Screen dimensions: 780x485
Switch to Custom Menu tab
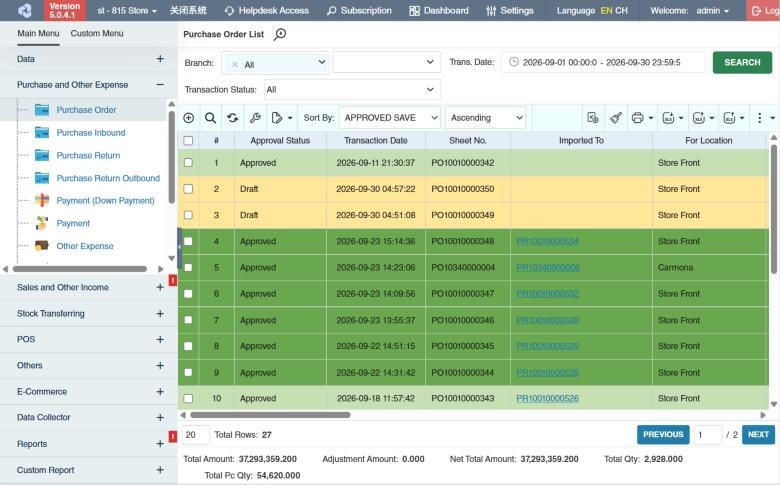coord(97,33)
